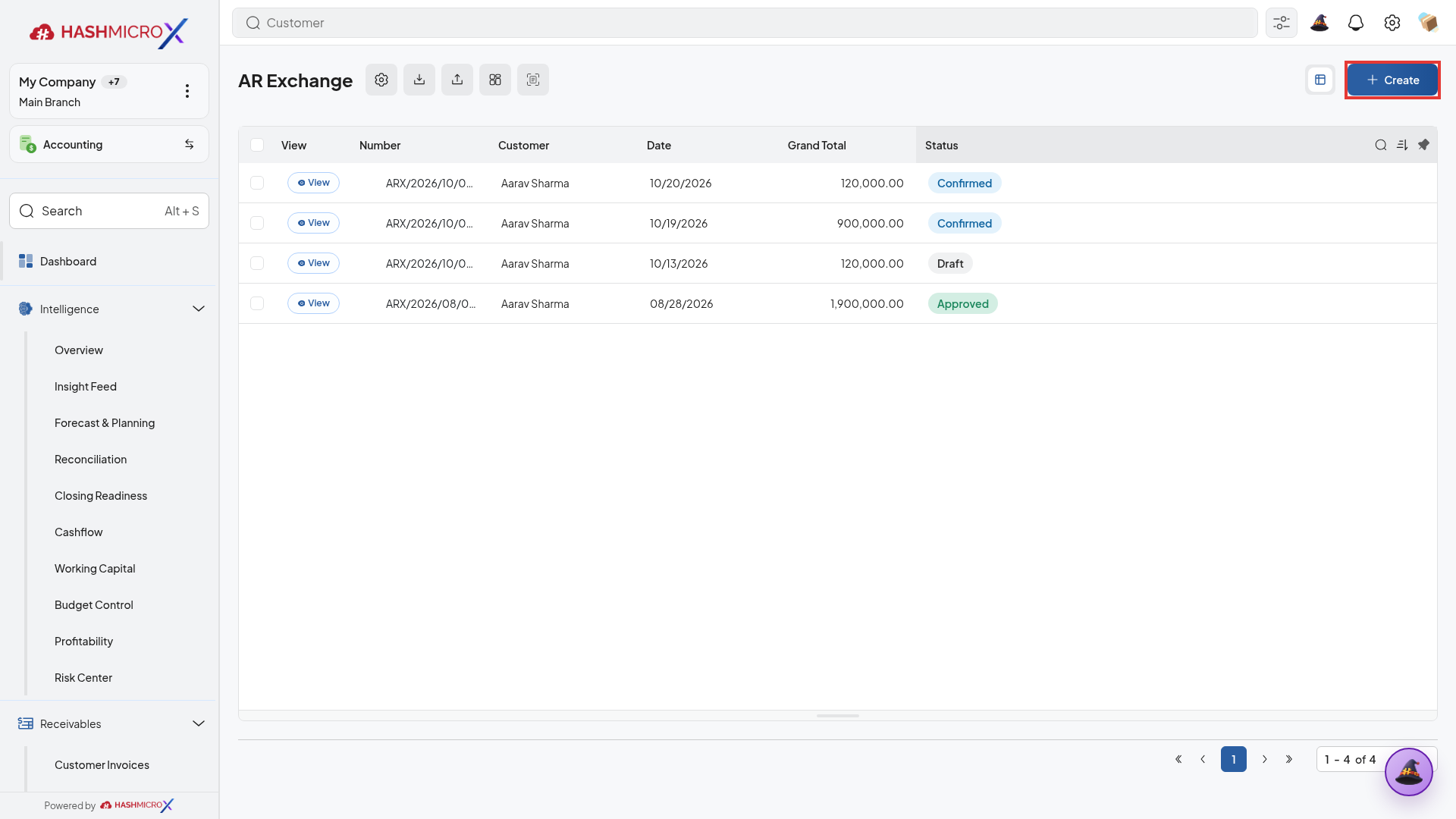Image resolution: width=1456 pixels, height=819 pixels.
Task: Jump to the last page double arrow
Action: tap(1289, 759)
